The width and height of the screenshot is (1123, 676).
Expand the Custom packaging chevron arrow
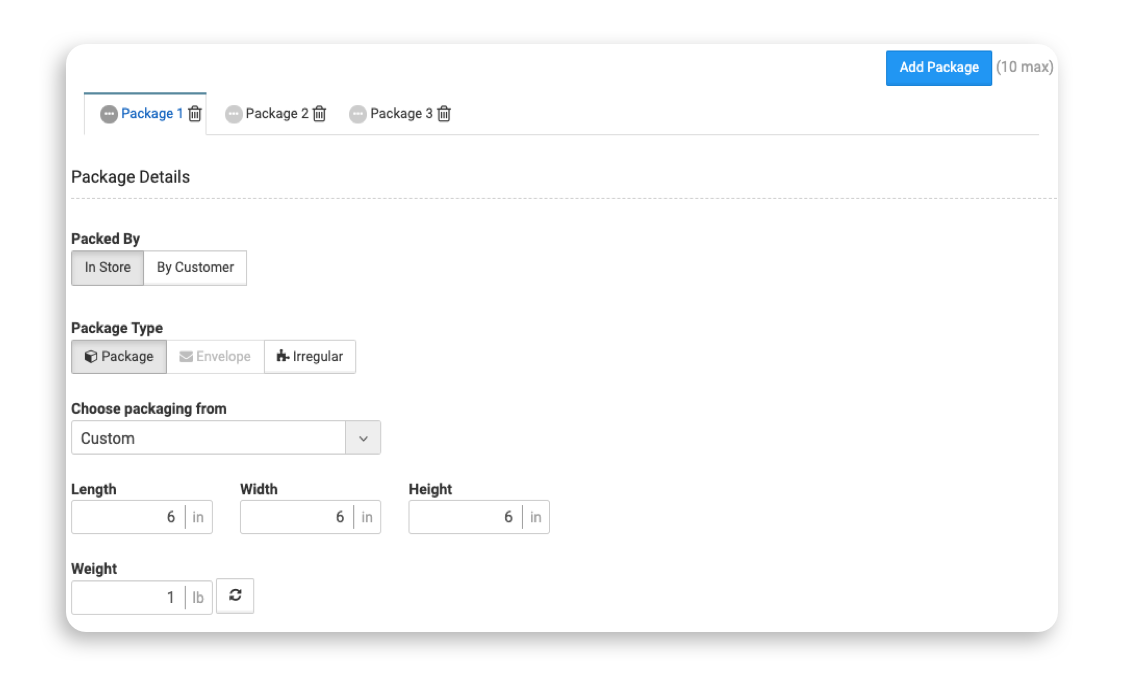pos(363,438)
